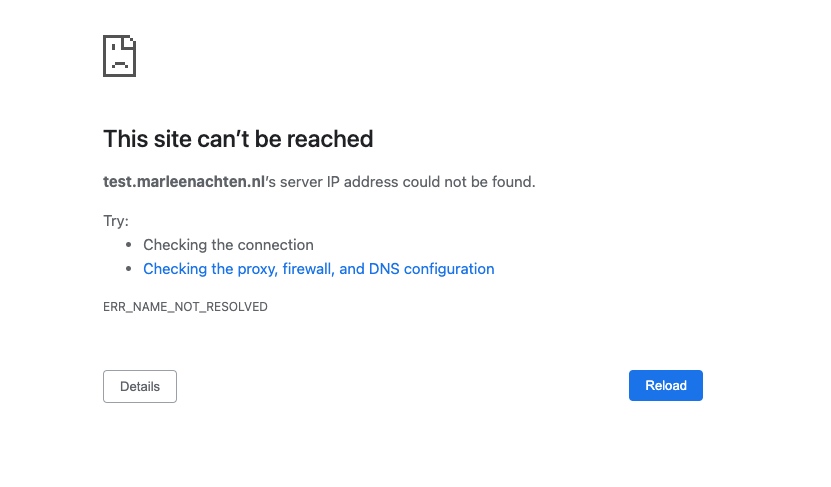The height and width of the screenshot is (487, 831).
Task: Click the "Checking the connection" suggestion
Action: [228, 245]
